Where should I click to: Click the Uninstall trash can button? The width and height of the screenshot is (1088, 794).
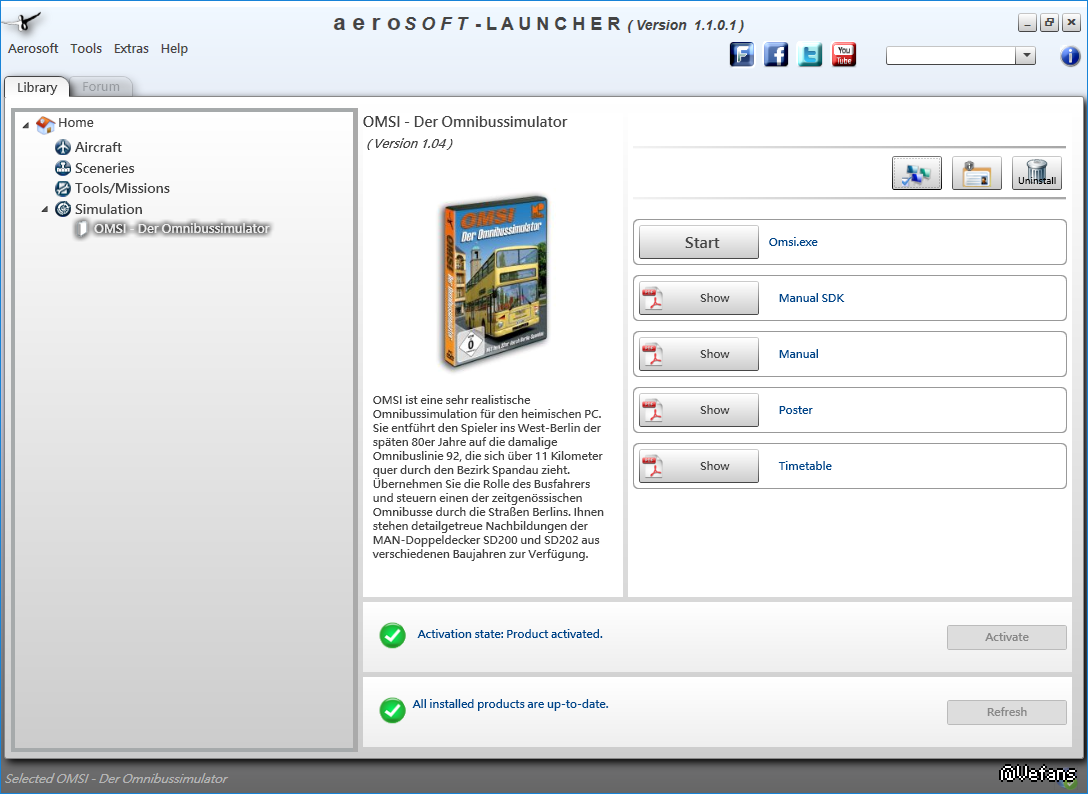(x=1037, y=173)
